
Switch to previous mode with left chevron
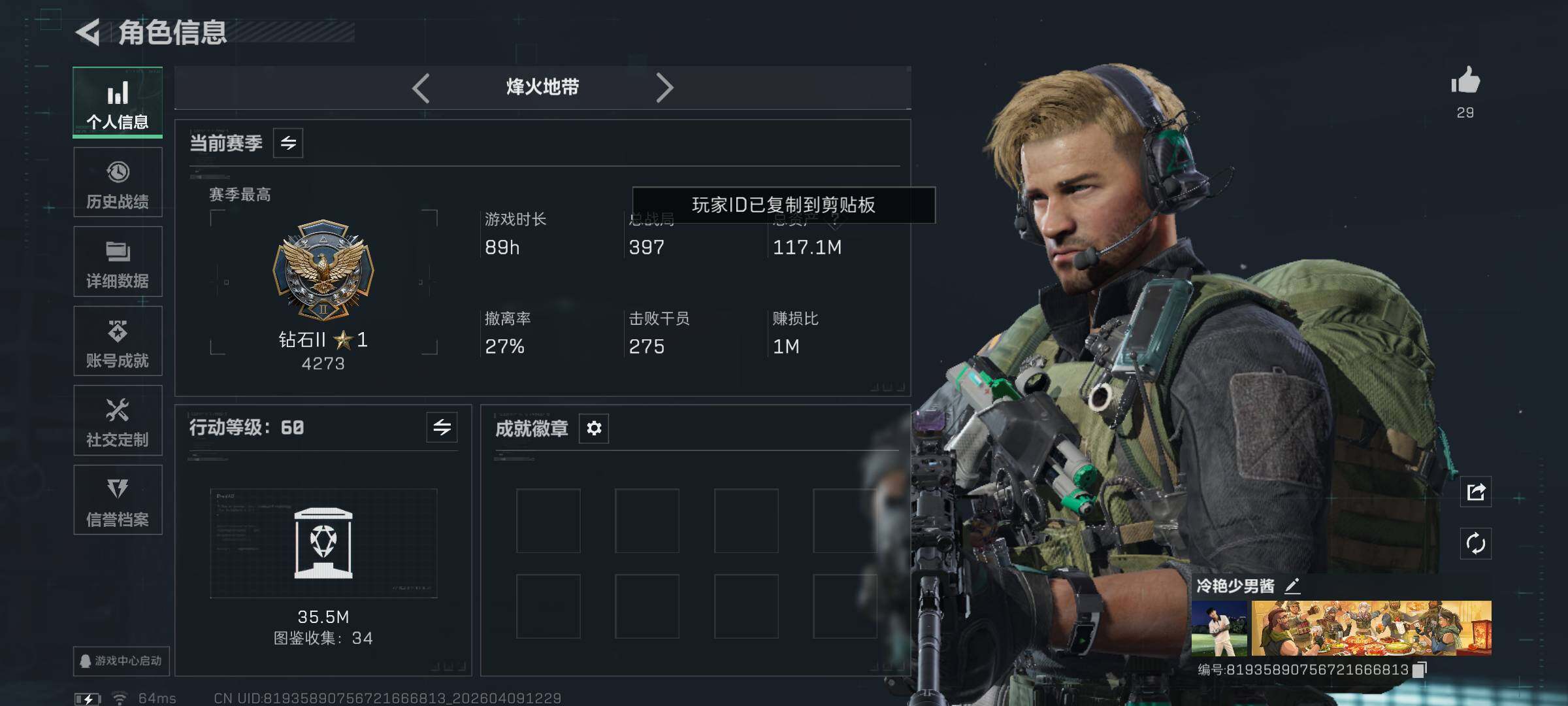point(421,88)
